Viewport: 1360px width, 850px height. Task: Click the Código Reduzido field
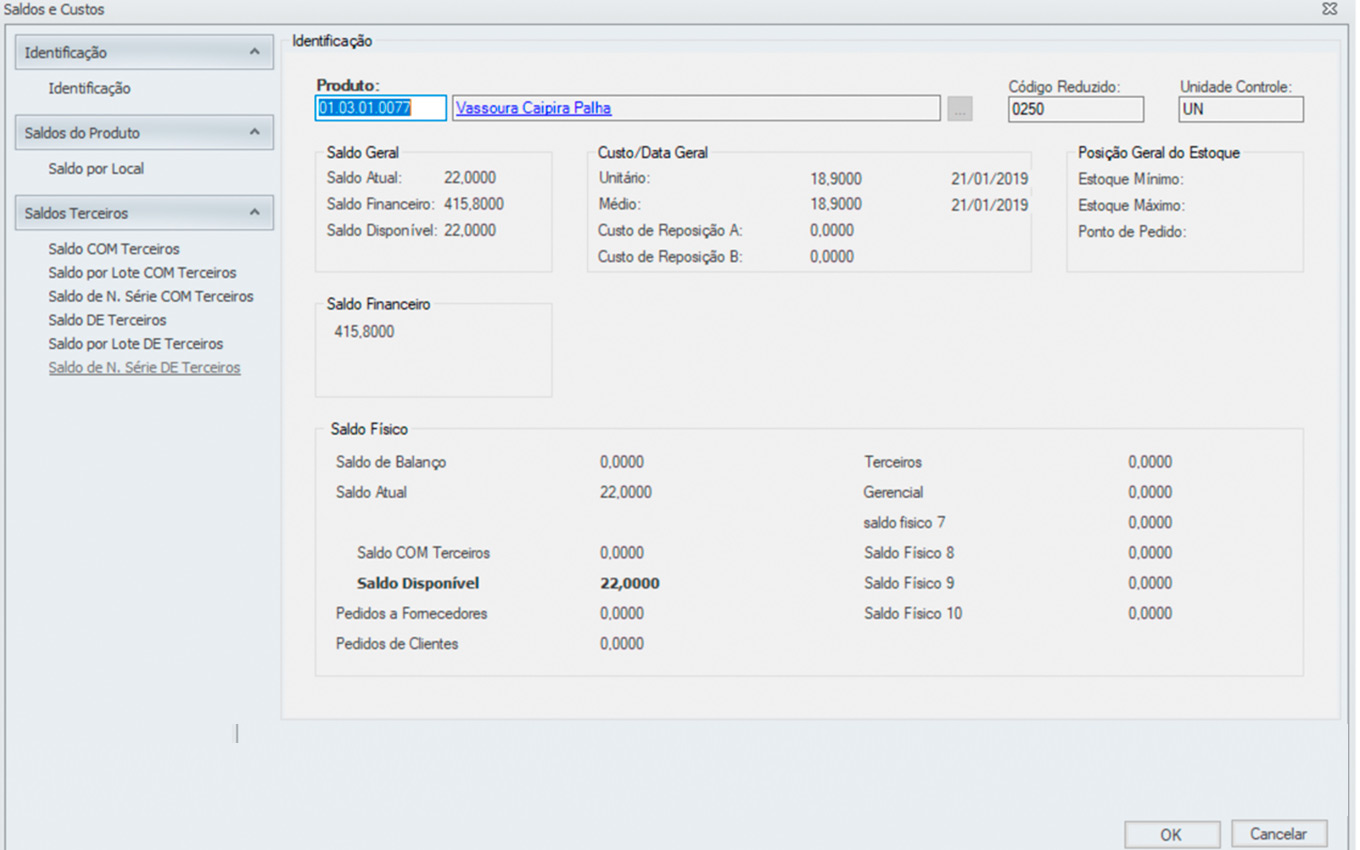click(1075, 109)
